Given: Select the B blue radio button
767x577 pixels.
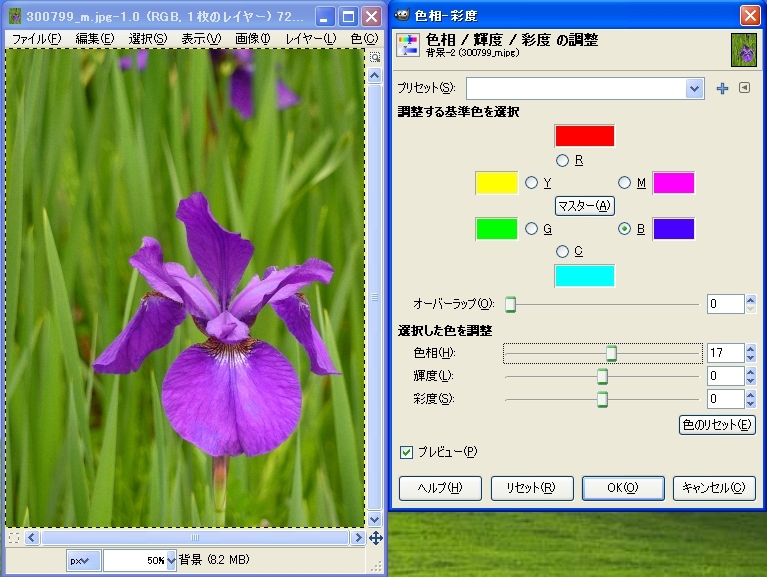Looking at the screenshot, I should pyautogui.click(x=624, y=228).
